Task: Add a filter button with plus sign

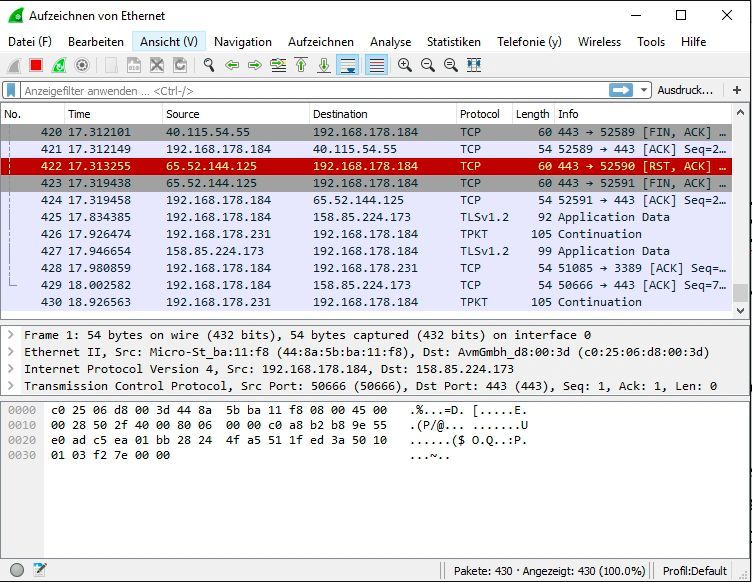Action: click(x=737, y=90)
